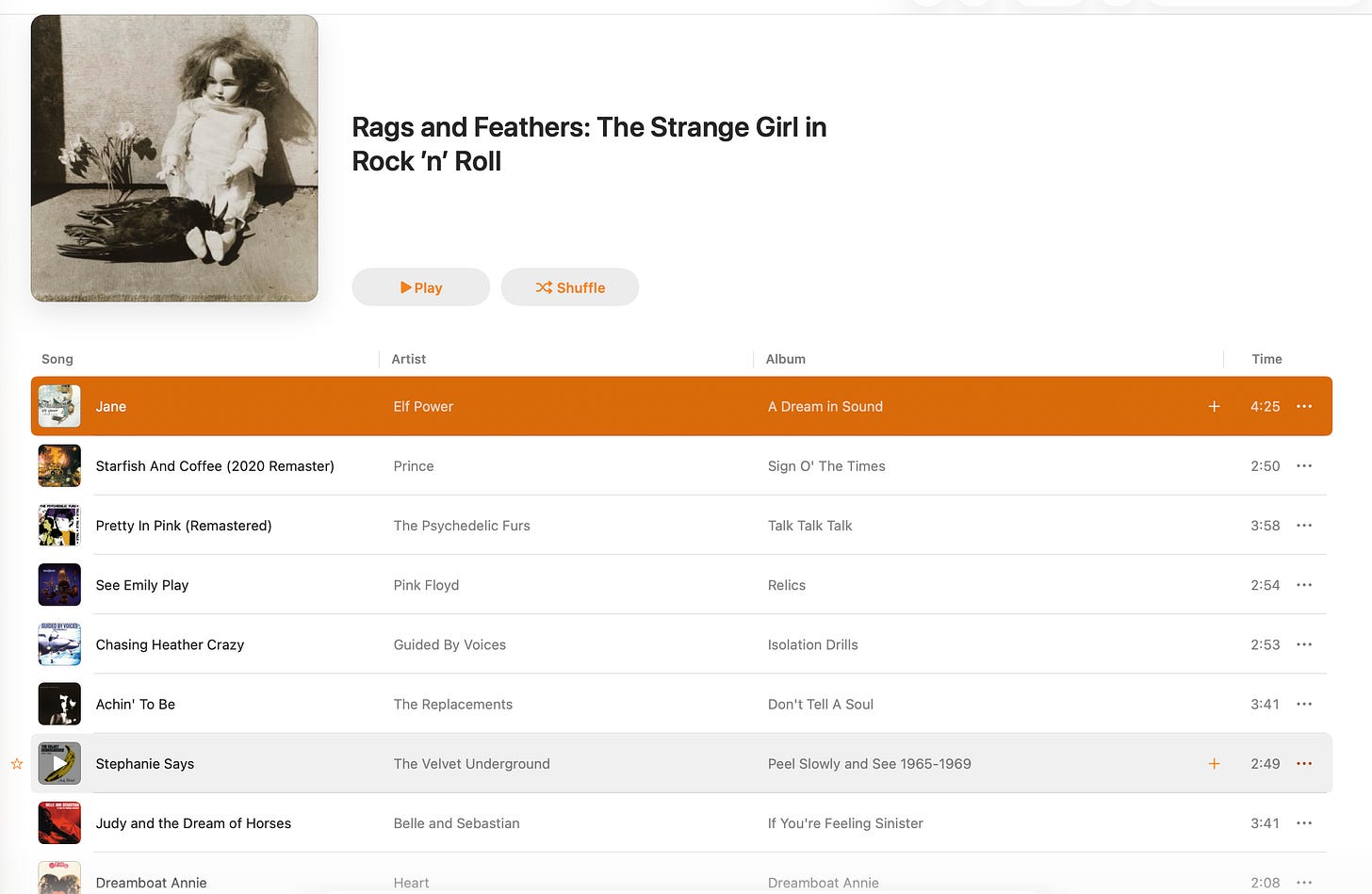Add Jane to library with plus icon
1372x894 pixels.
(x=1214, y=406)
